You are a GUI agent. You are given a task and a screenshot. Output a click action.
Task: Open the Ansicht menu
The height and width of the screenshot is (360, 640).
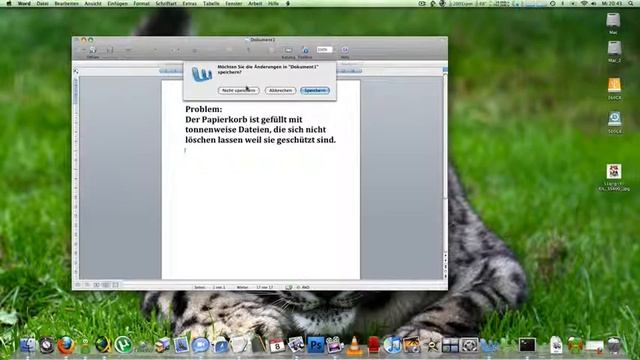point(93,3)
